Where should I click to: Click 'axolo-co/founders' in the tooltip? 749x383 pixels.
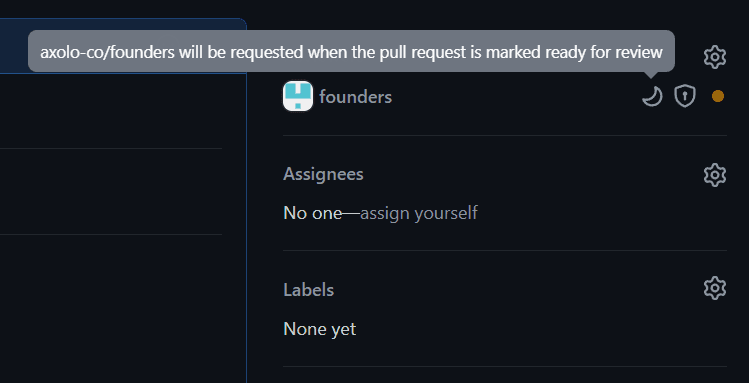107,53
